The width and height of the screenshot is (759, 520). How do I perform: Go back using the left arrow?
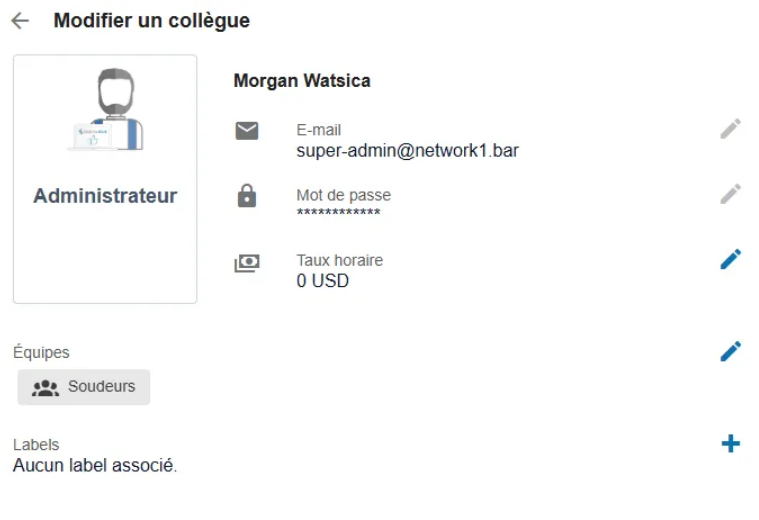coord(20,21)
